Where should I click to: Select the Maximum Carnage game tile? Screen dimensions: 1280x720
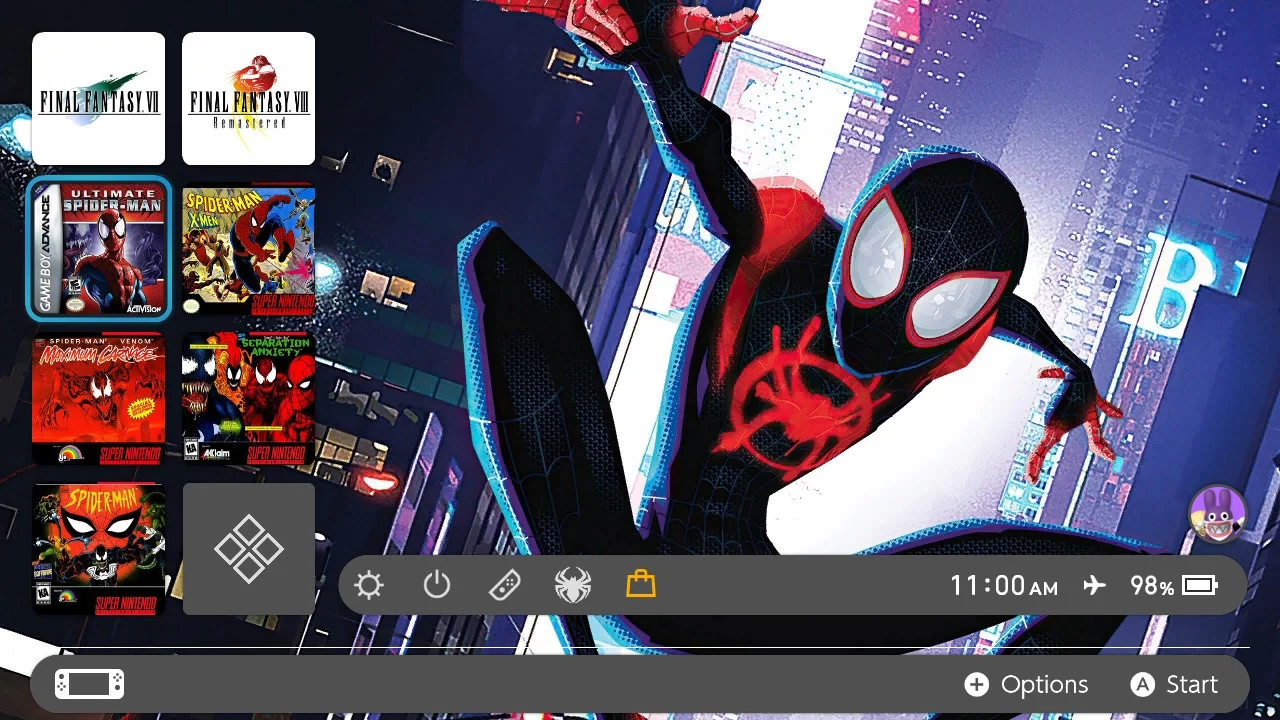[98, 399]
